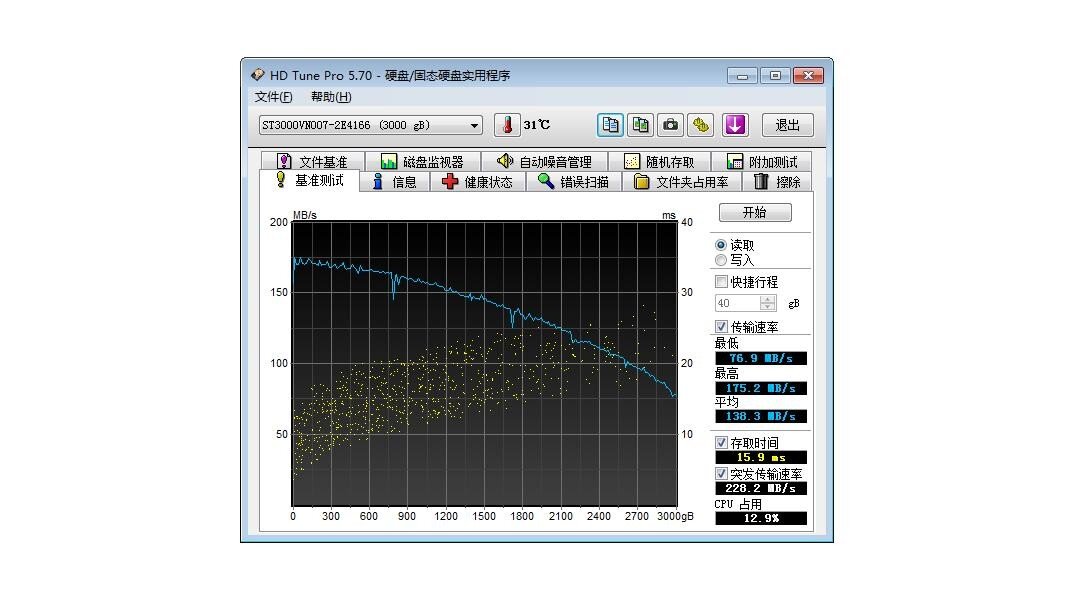Minimize the HD Tune Pro window
Screen dimensions: 1080x600
pyautogui.click(x=742, y=75)
